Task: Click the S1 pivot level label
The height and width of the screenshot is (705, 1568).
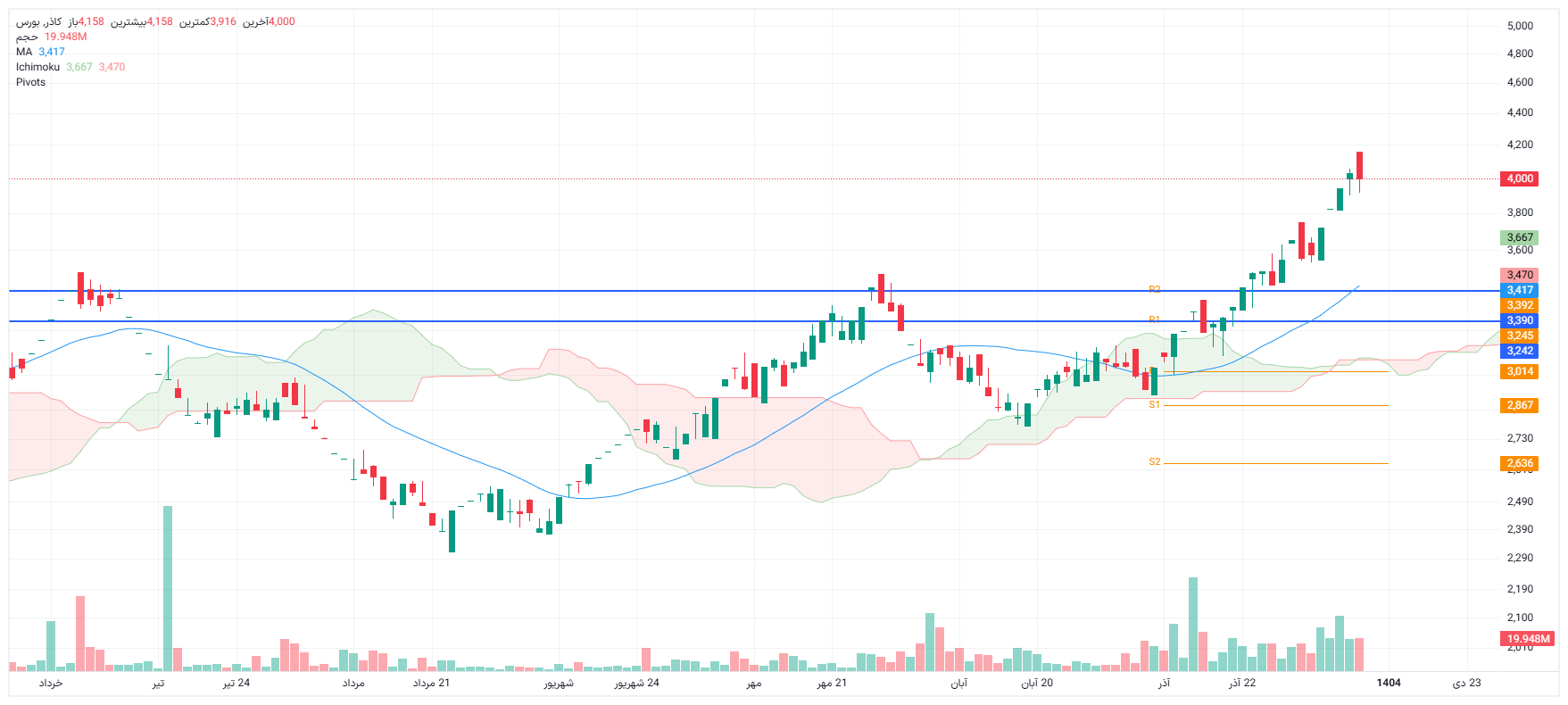Action: [x=1154, y=405]
